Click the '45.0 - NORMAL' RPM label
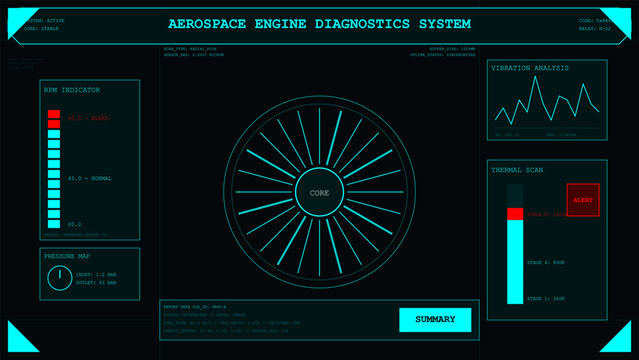This screenshot has width=639, height=360. point(90,179)
